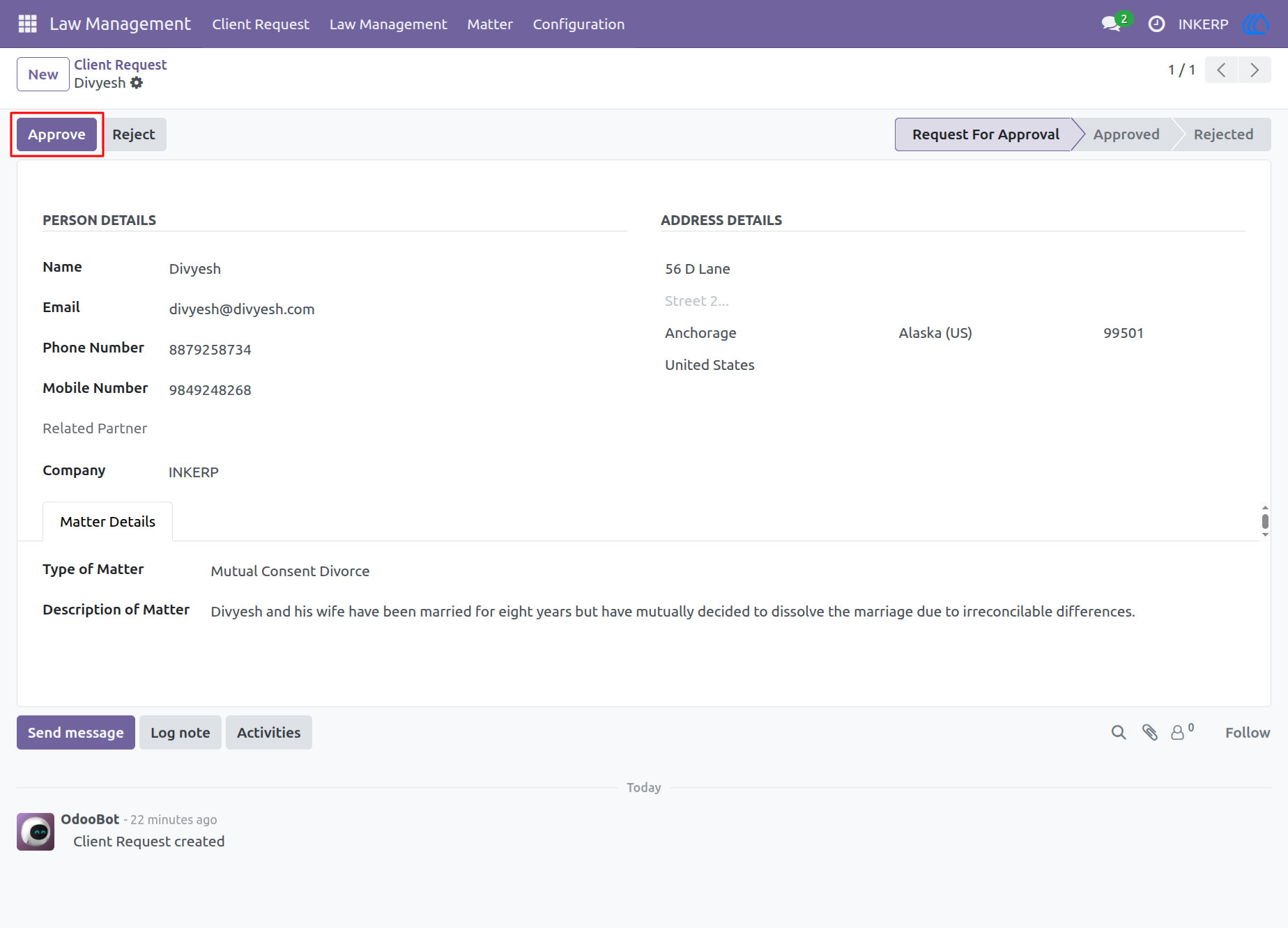This screenshot has height=928, width=1288.
Task: Click the INKERP user avatar logo
Action: coord(1256,24)
